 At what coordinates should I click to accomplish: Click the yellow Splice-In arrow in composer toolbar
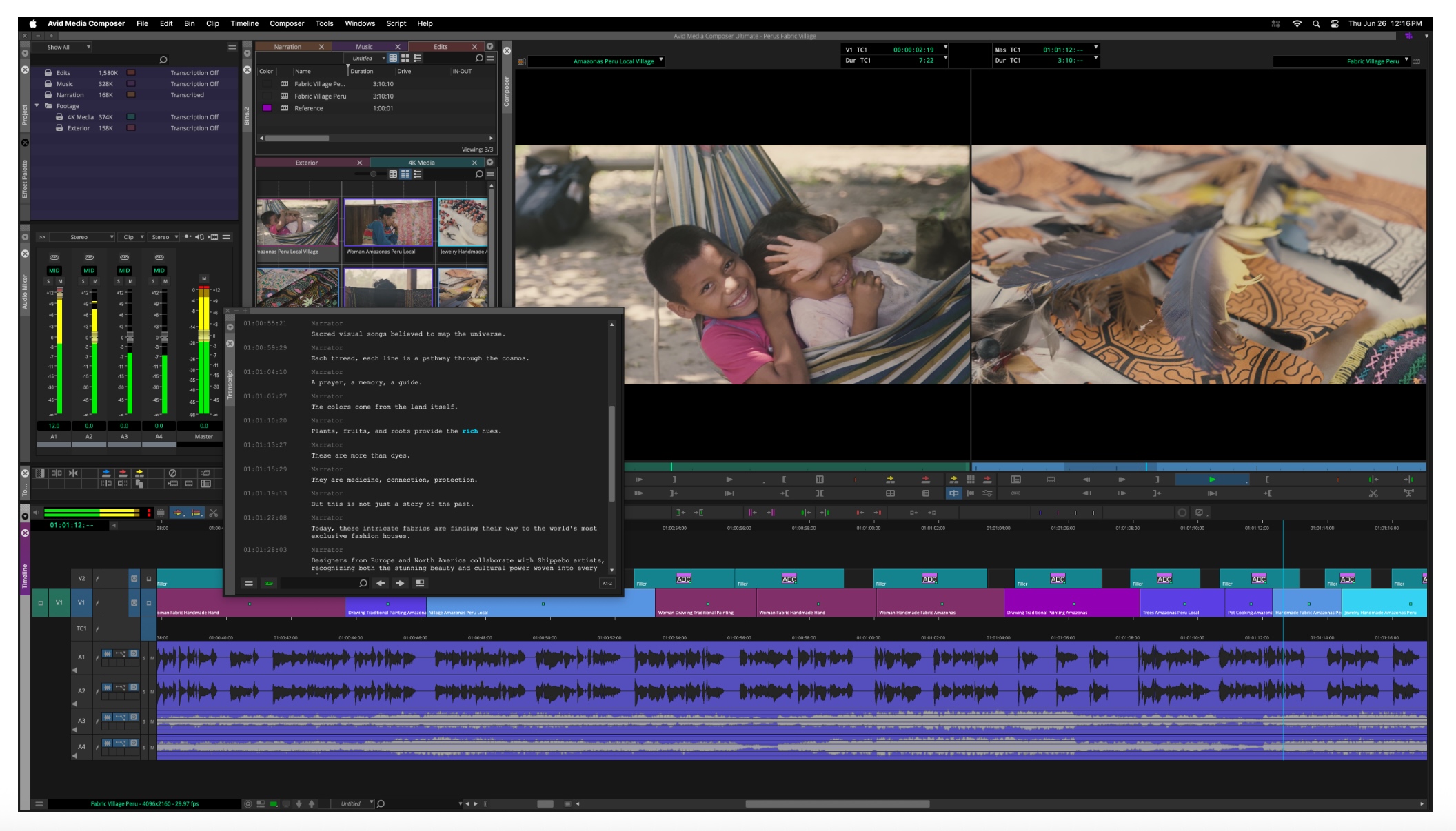click(890, 479)
